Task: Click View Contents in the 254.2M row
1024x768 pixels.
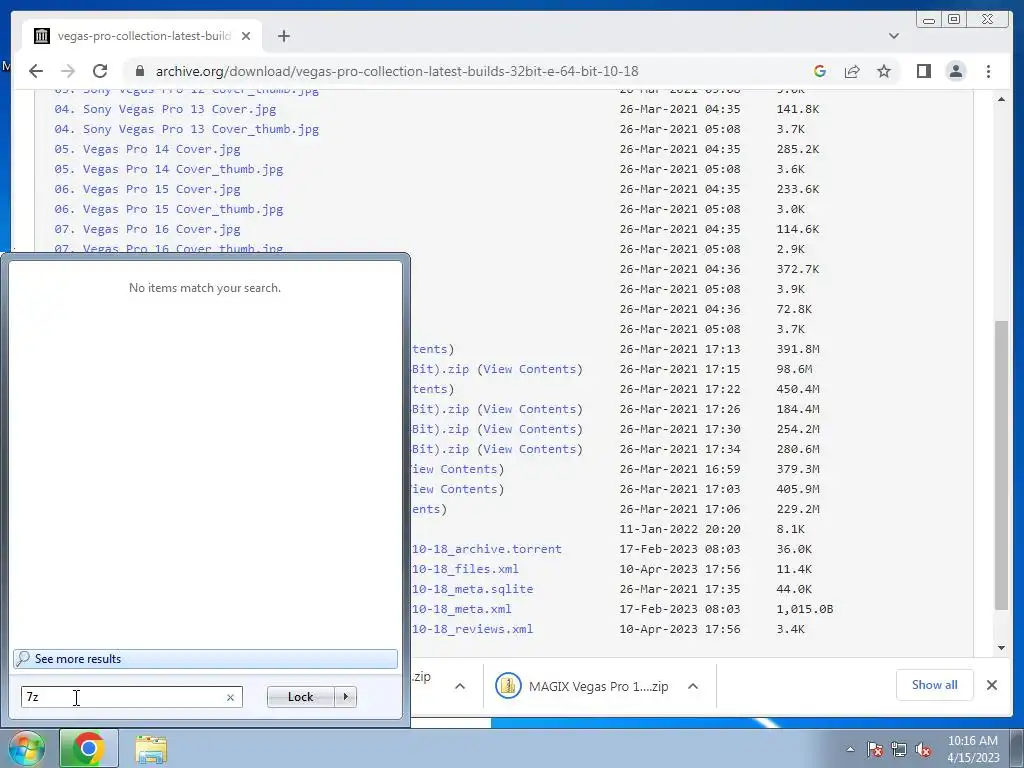Action: point(530,429)
